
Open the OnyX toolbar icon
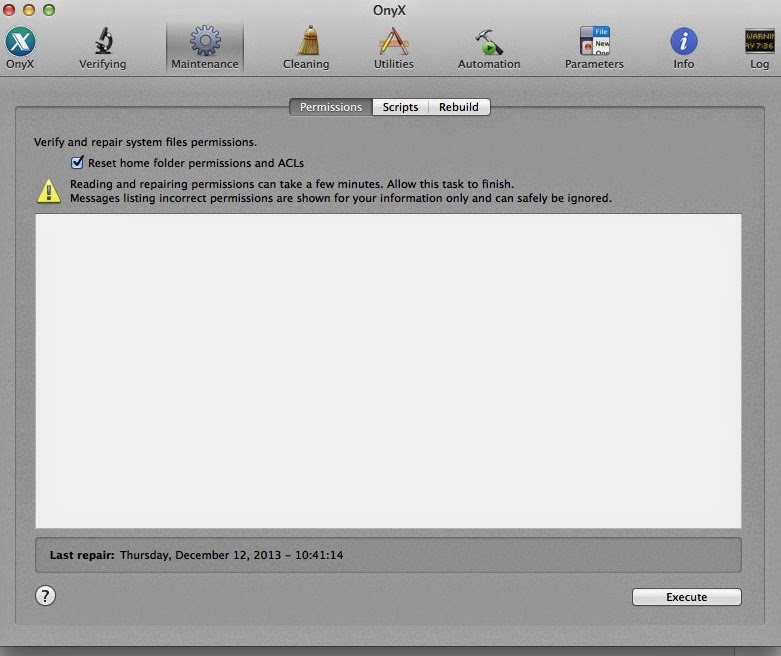pos(20,48)
